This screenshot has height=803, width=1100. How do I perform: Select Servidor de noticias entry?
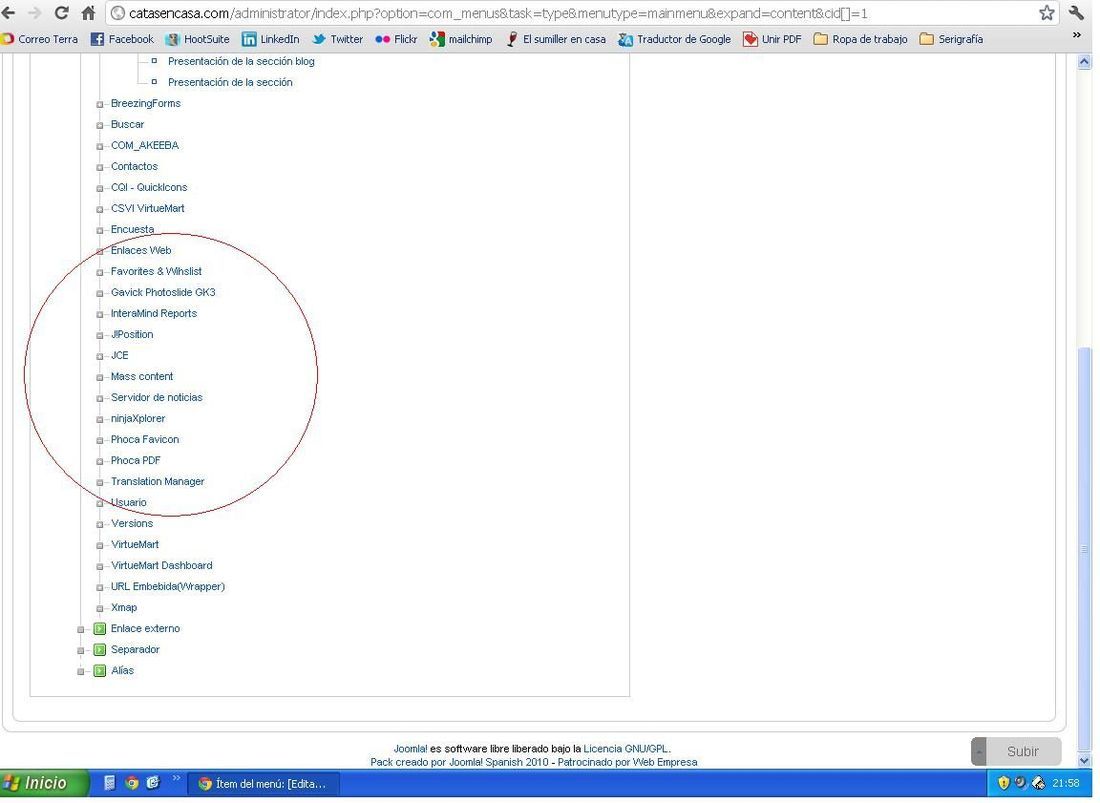156,398
